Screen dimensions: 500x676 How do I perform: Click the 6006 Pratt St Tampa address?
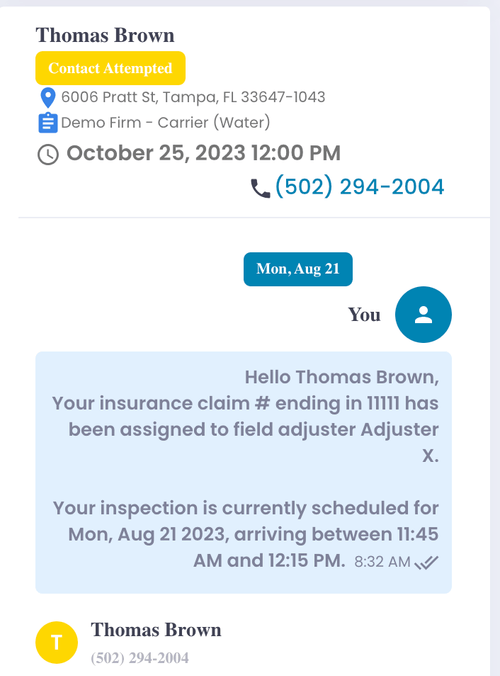pos(193,97)
